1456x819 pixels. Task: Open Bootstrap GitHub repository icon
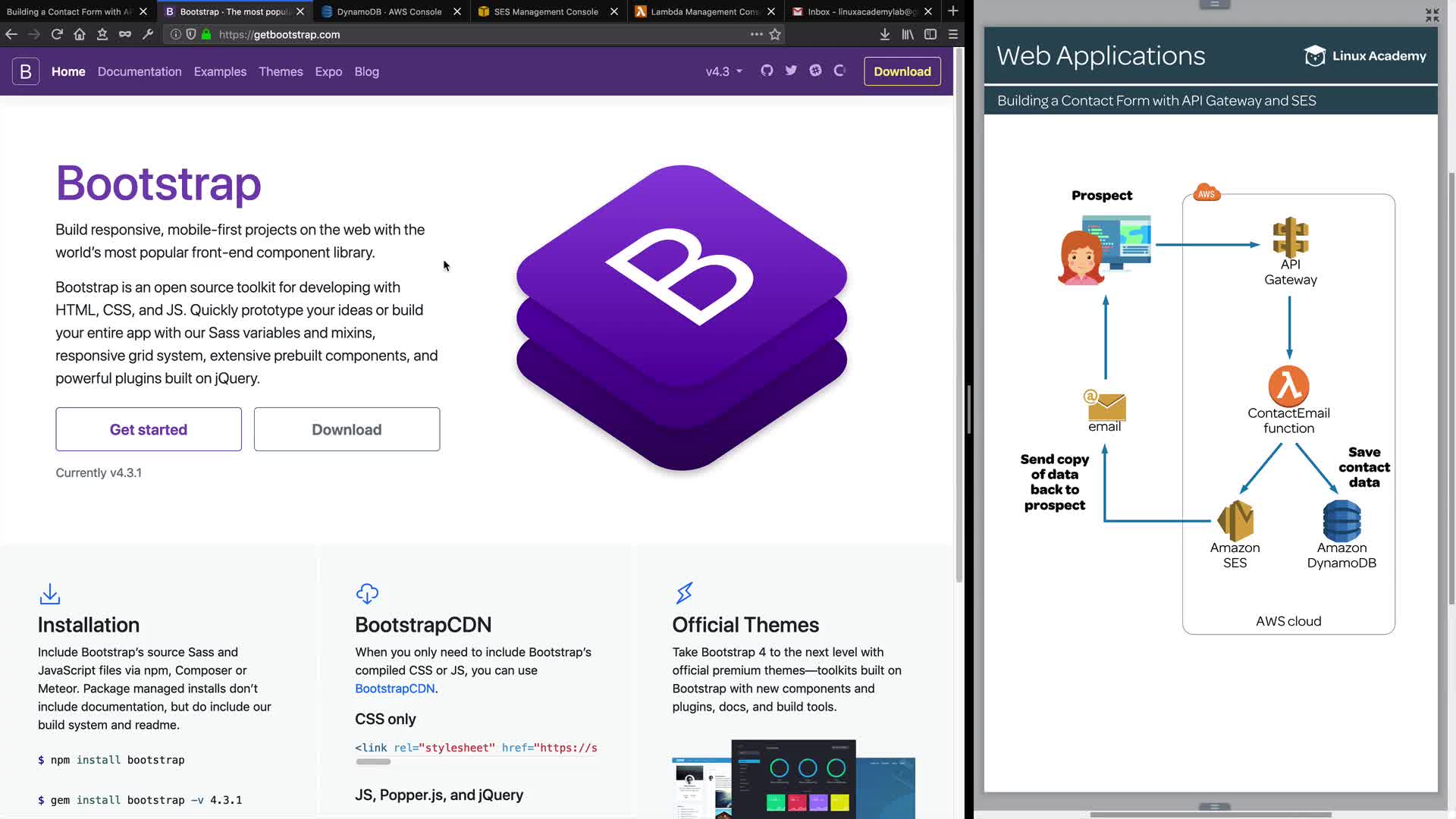[767, 71]
